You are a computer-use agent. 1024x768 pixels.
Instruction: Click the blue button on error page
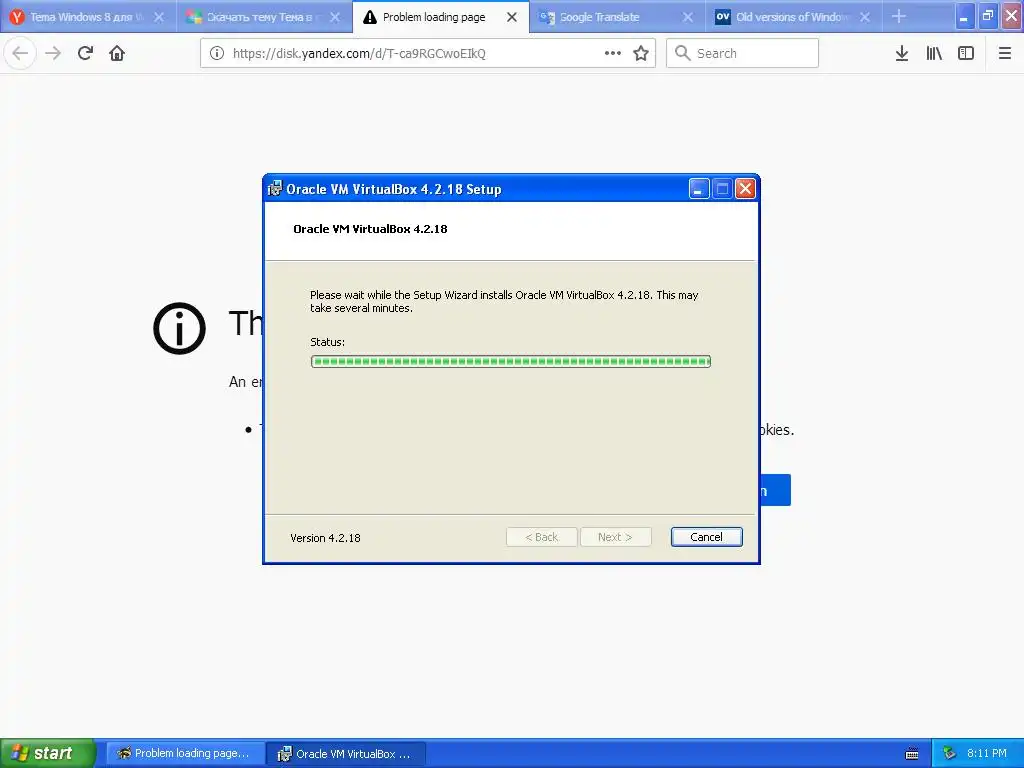pyautogui.click(x=775, y=490)
